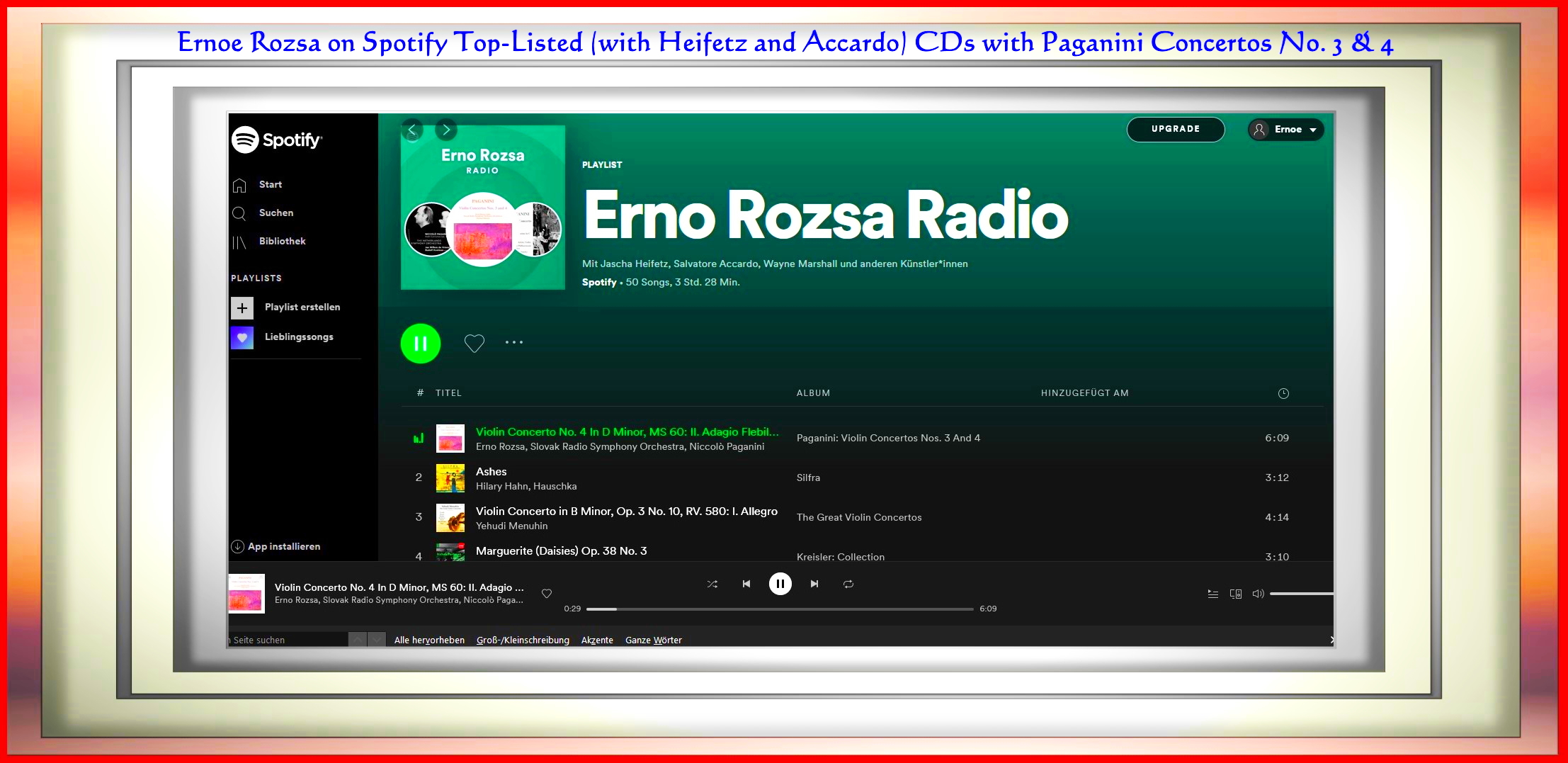Open Silfra album link

[x=808, y=477]
